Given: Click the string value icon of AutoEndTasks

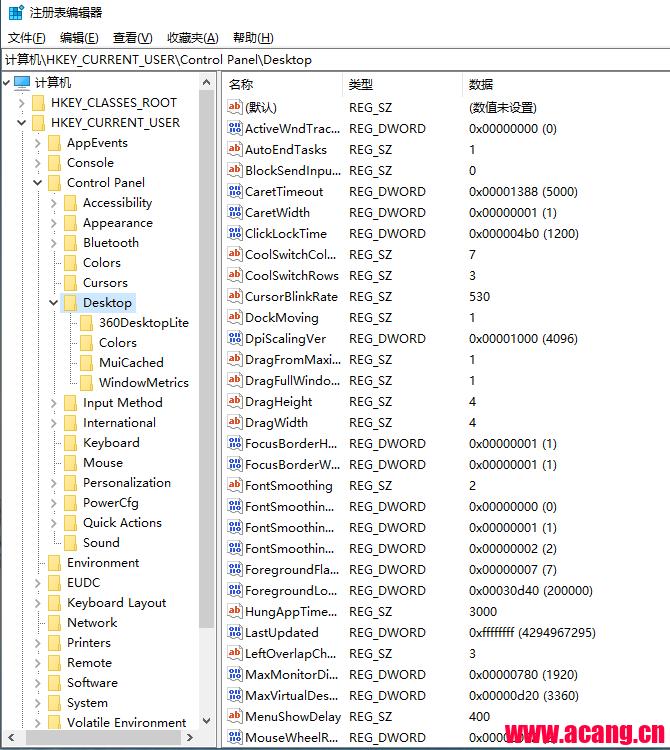Looking at the screenshot, I should point(234,149).
